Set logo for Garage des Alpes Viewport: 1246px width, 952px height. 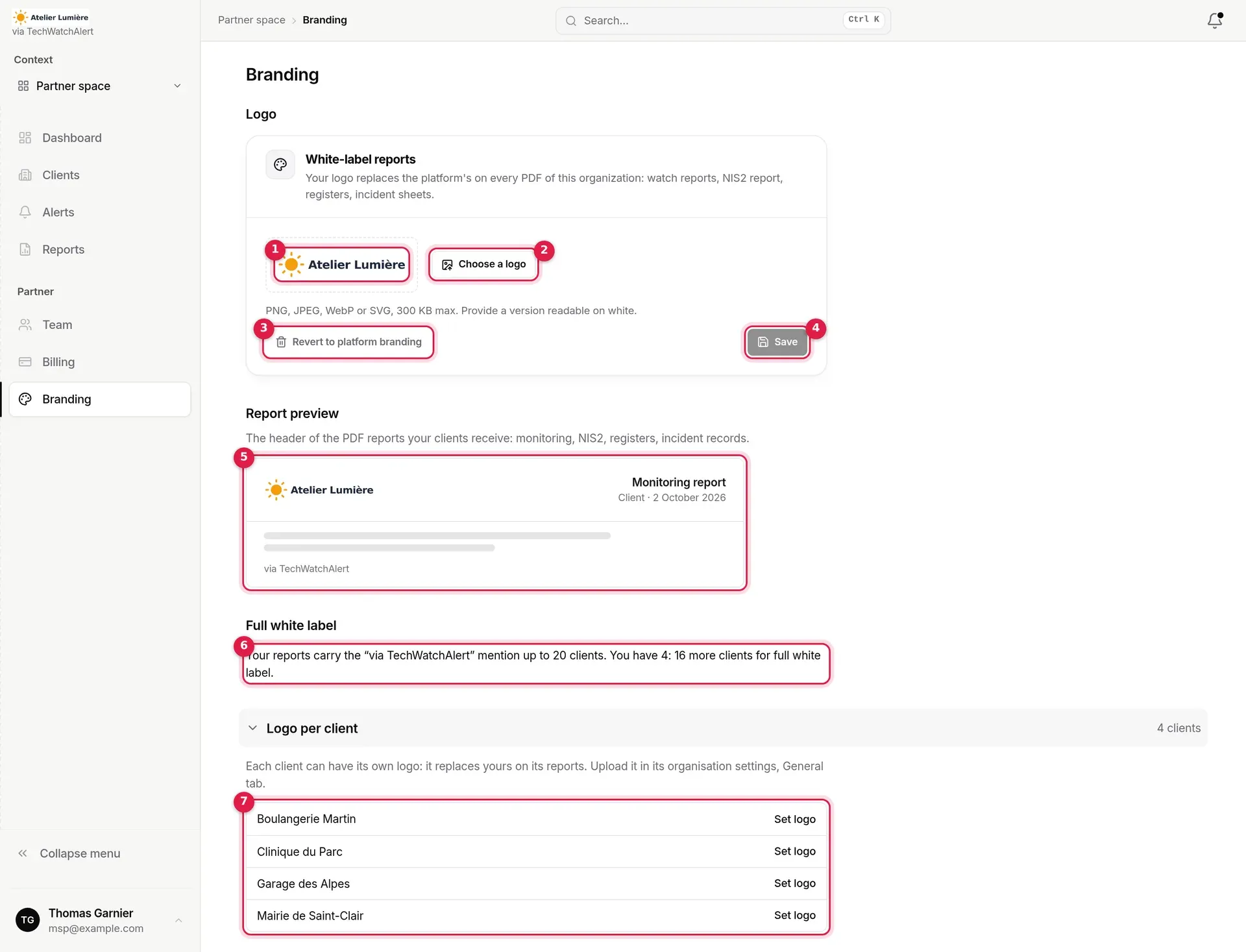pos(794,883)
